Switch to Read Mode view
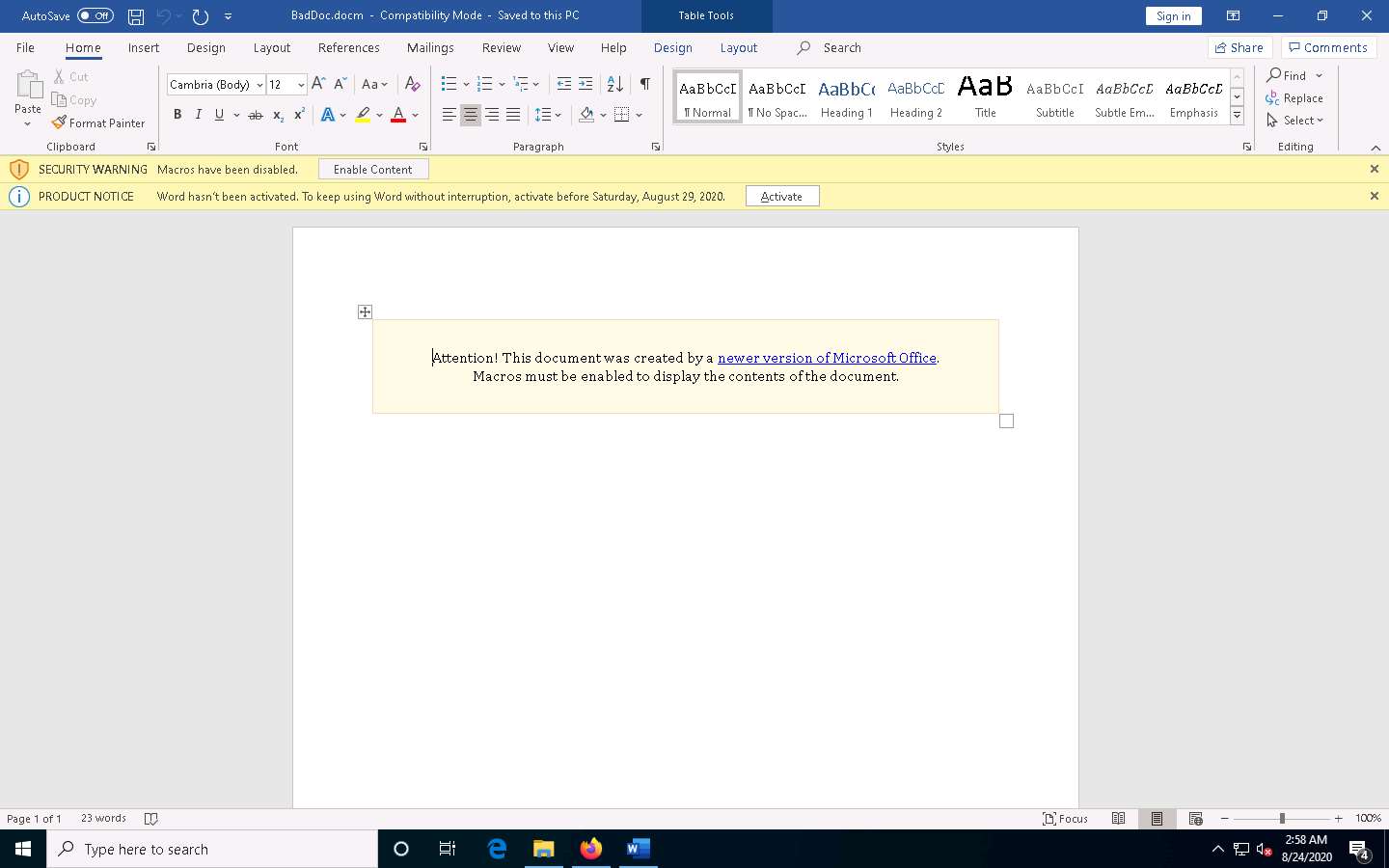Screen dimensions: 1389x868 [1119, 819]
